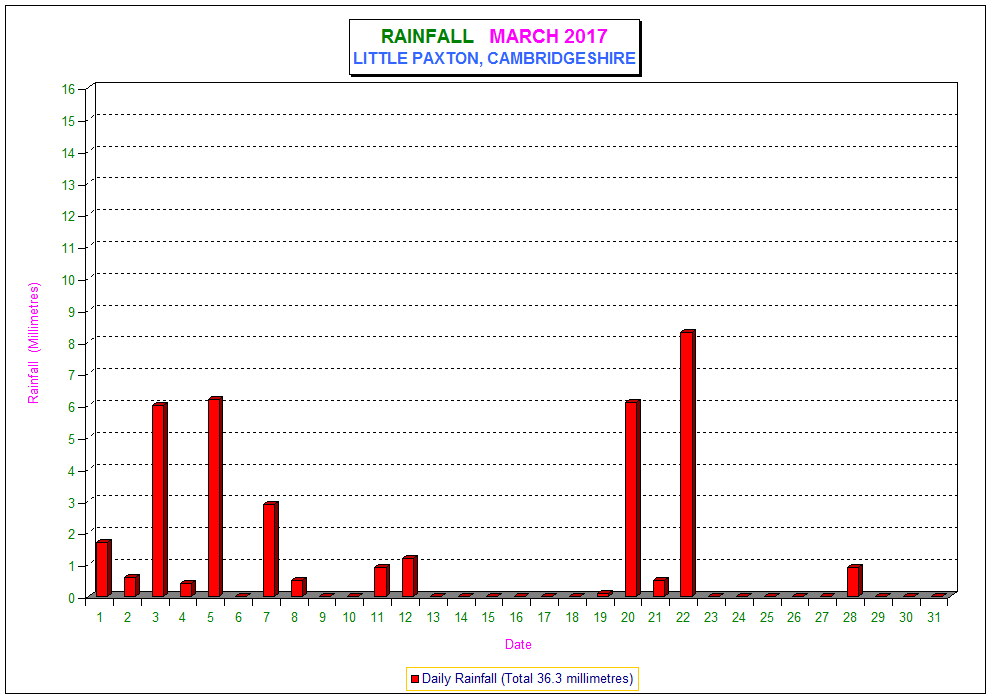
Task: Click the small bar for date 8
Action: 298,587
